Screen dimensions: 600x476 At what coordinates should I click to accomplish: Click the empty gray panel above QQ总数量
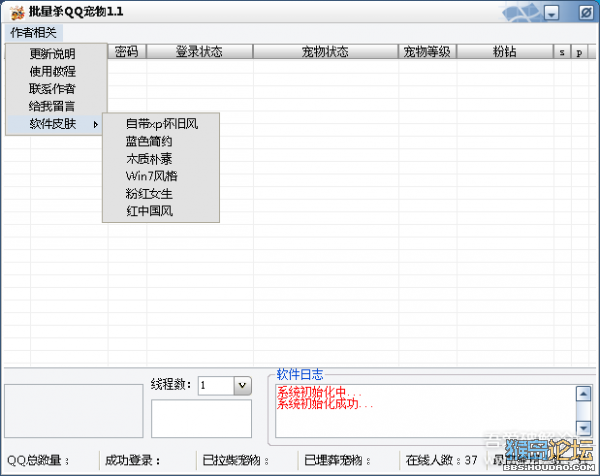(x=74, y=411)
